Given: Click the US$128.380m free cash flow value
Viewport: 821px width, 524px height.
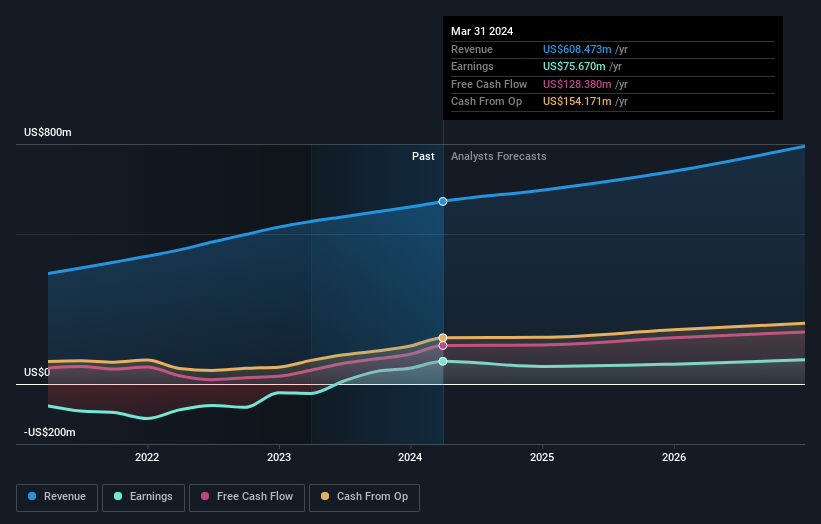Looking at the screenshot, I should tap(577, 84).
